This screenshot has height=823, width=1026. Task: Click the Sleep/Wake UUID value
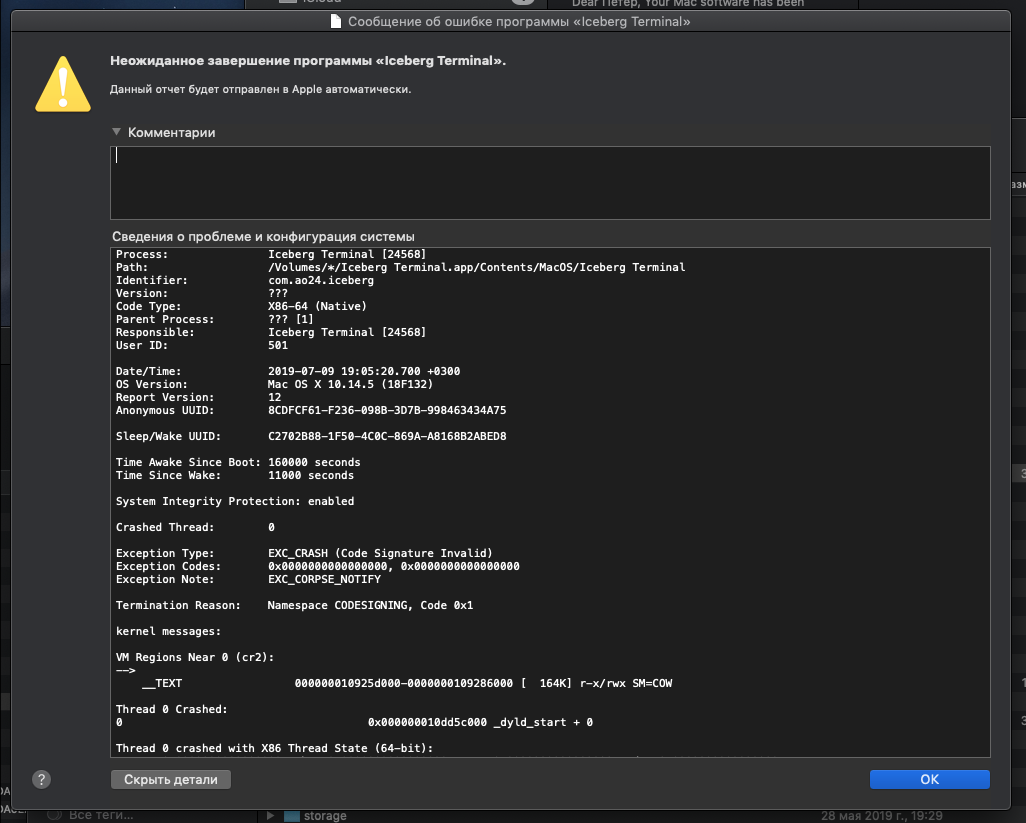click(387, 436)
